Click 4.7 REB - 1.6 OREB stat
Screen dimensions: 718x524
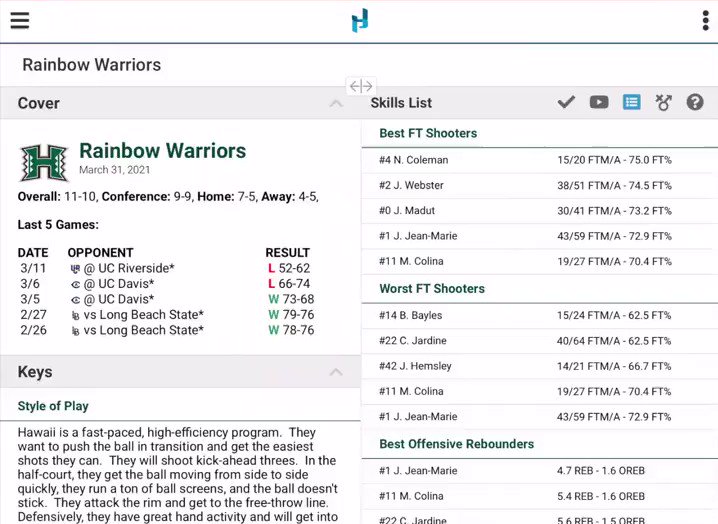pos(601,471)
